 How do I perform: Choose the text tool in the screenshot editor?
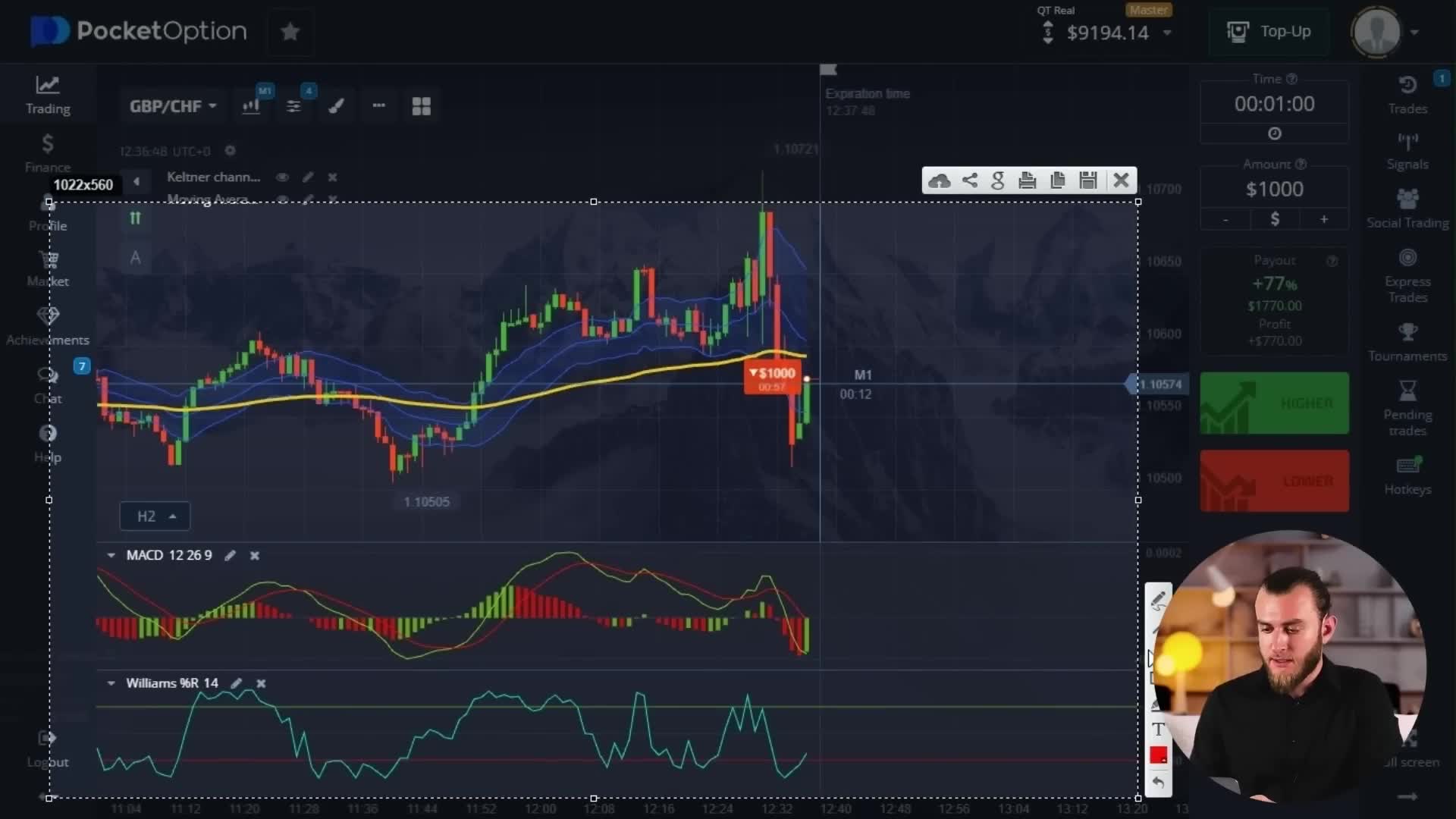coord(1158,730)
